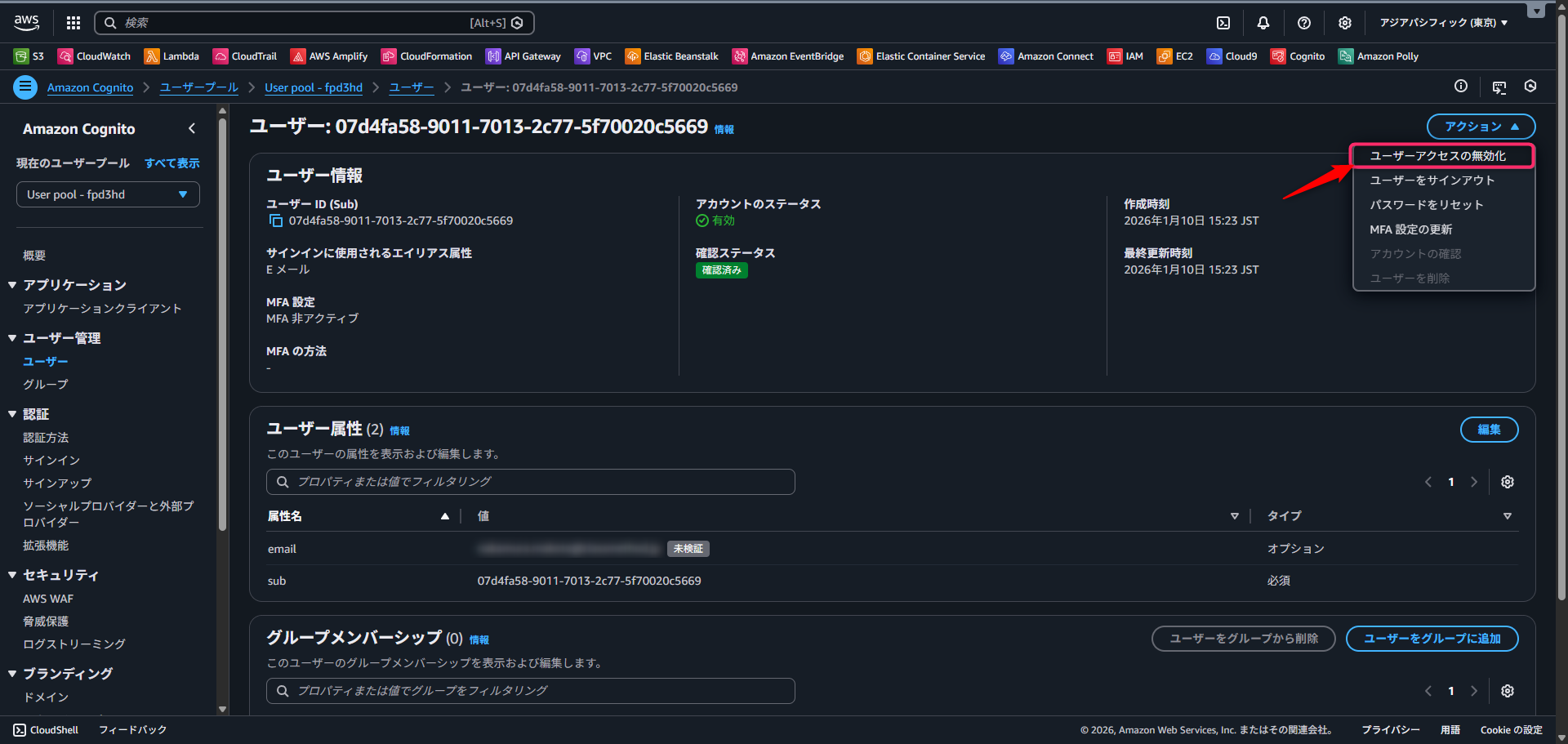Collapse the アプリケーション sidebar section
1568x744 pixels.
pos(12,285)
